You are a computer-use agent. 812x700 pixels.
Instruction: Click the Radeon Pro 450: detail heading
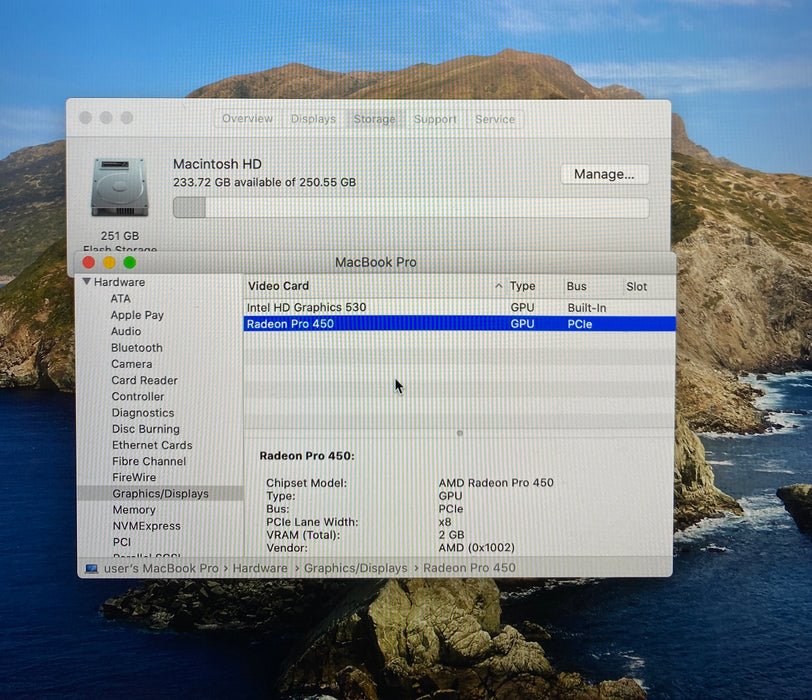tap(307, 456)
